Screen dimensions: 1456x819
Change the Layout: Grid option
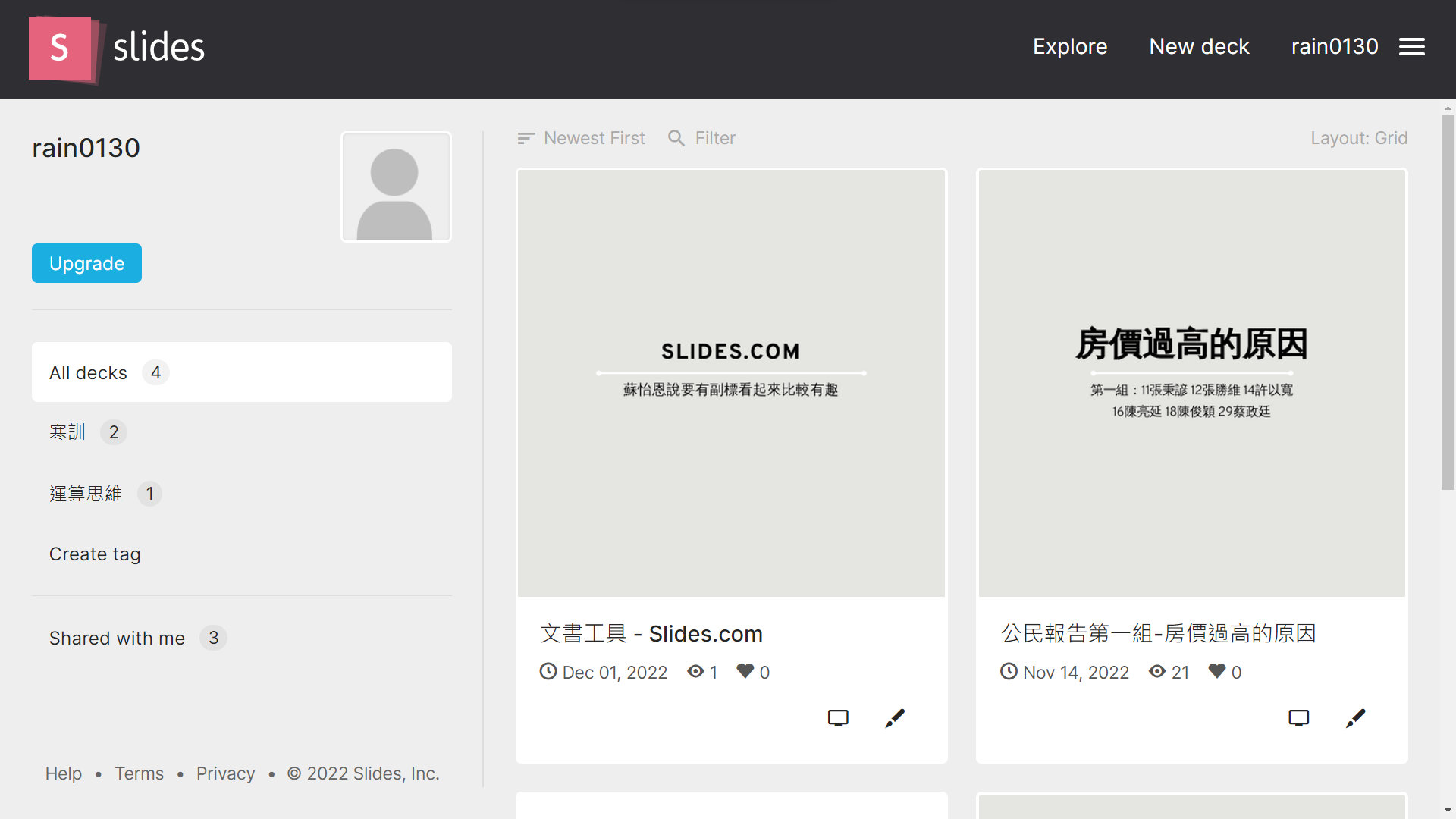click(x=1358, y=138)
